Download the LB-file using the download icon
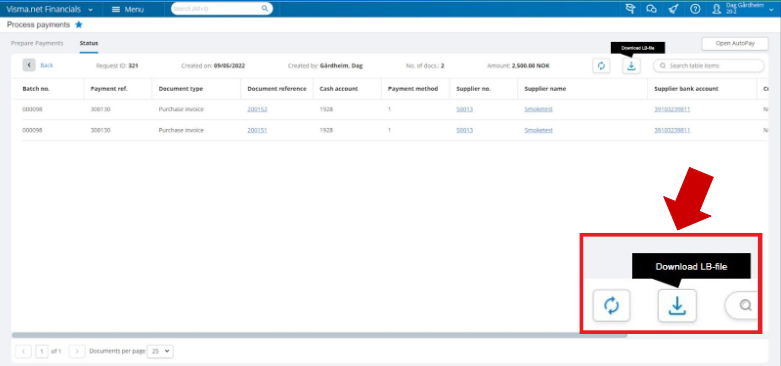 [x=631, y=66]
